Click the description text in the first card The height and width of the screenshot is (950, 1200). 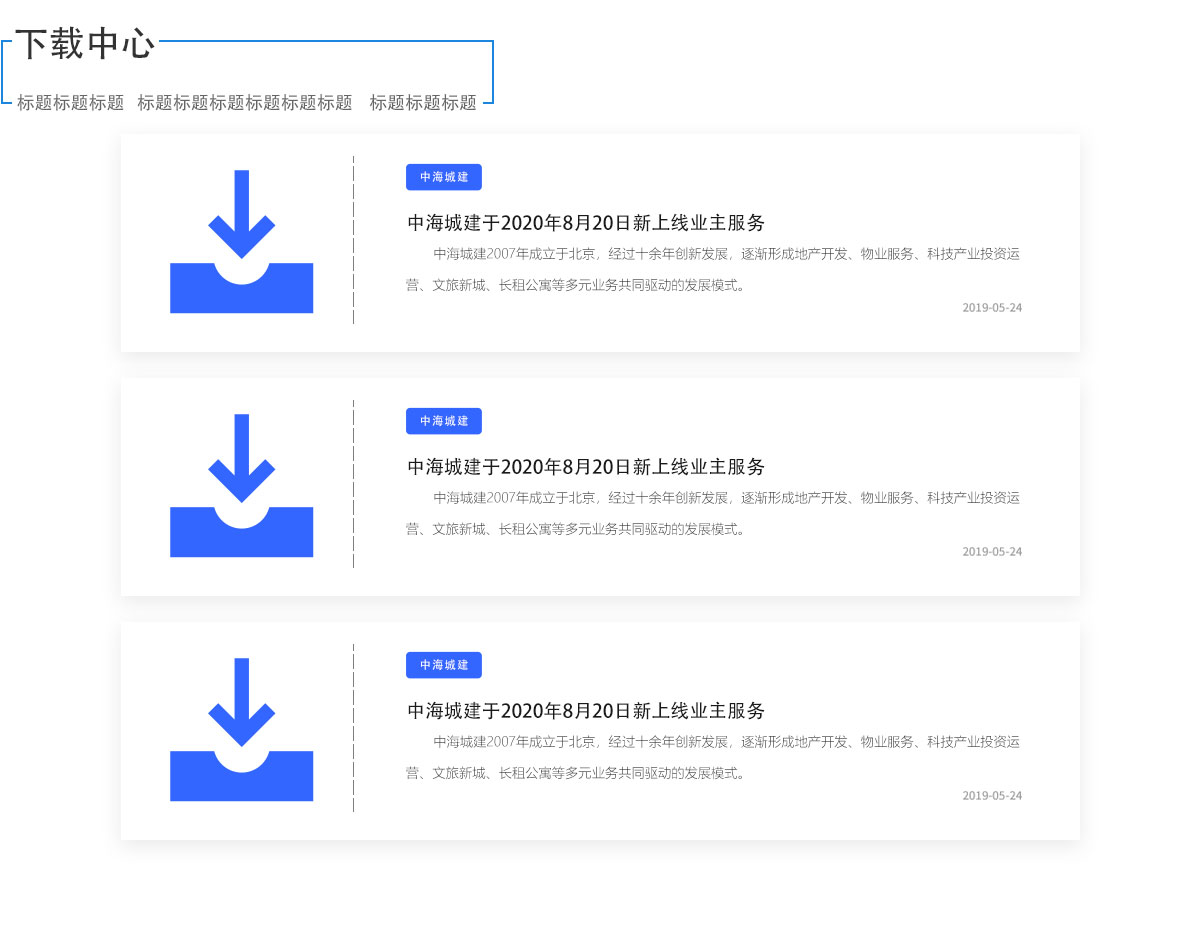tap(713, 269)
